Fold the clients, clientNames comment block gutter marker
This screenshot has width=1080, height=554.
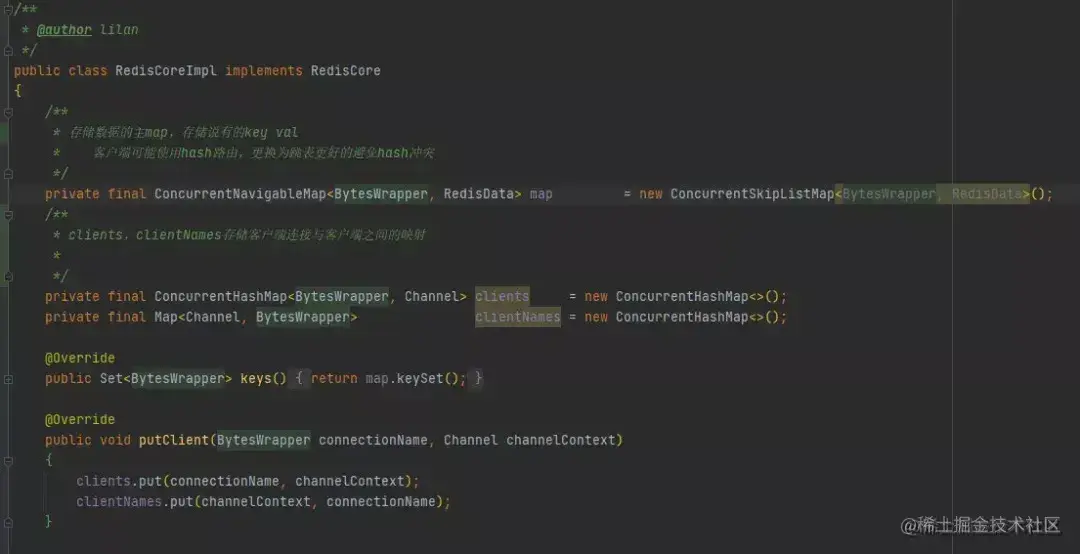[x=8, y=215]
